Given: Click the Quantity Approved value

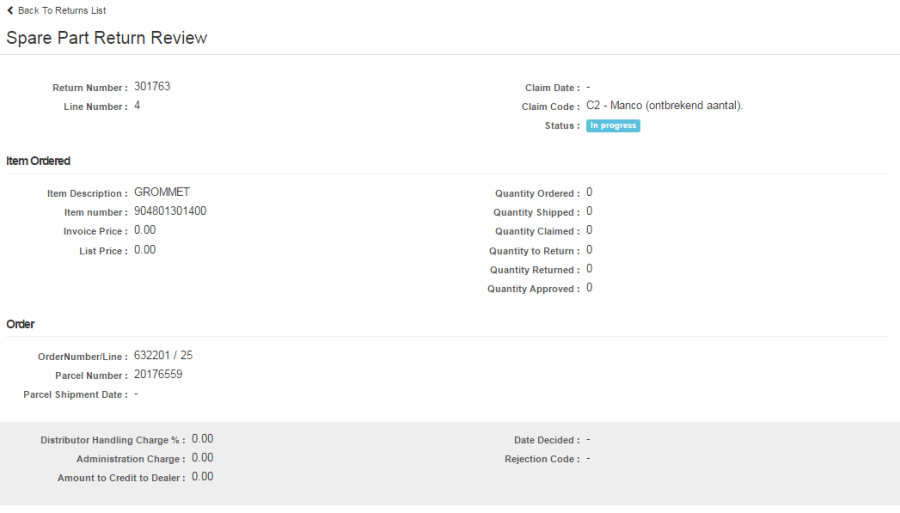Looking at the screenshot, I should (x=589, y=287).
